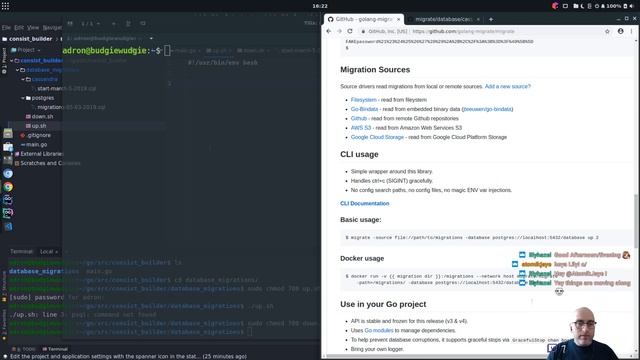Open the browser profile account icon

click(620, 31)
